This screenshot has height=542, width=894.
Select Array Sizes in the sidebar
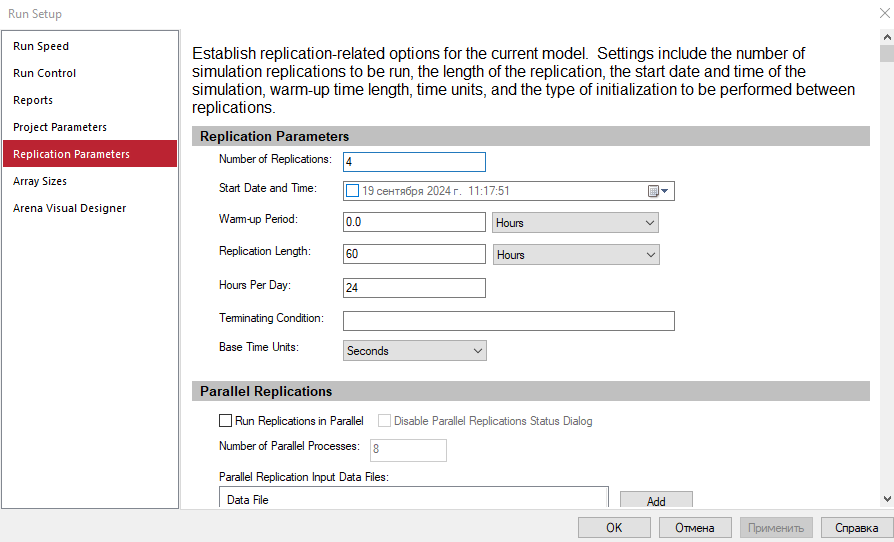pyautogui.click(x=40, y=181)
